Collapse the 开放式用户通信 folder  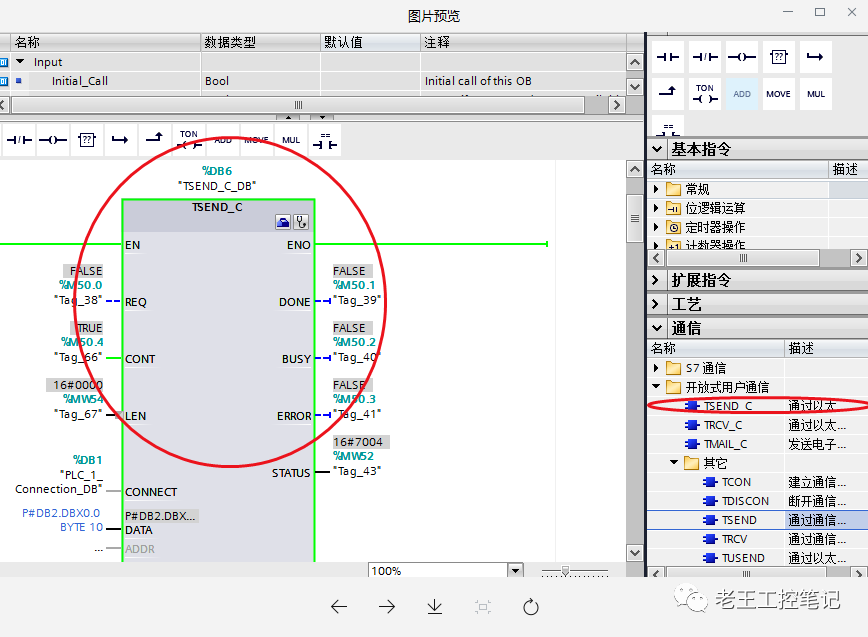coord(657,386)
